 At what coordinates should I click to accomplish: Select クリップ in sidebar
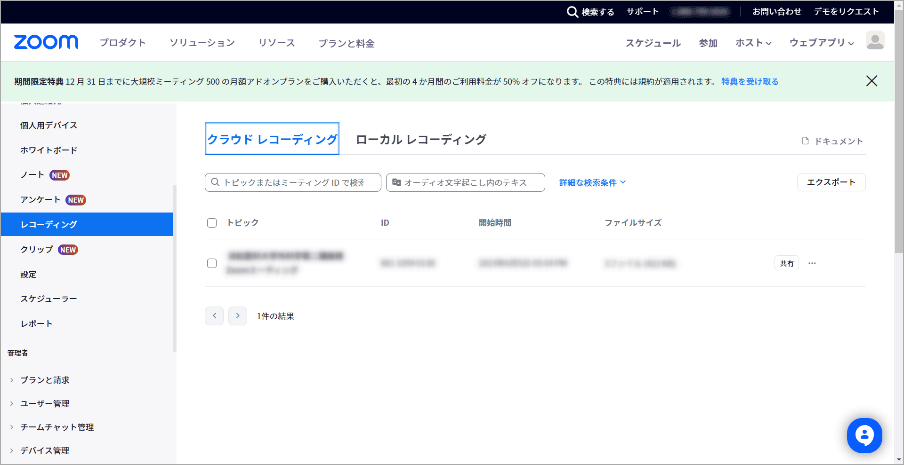[x=36, y=249]
